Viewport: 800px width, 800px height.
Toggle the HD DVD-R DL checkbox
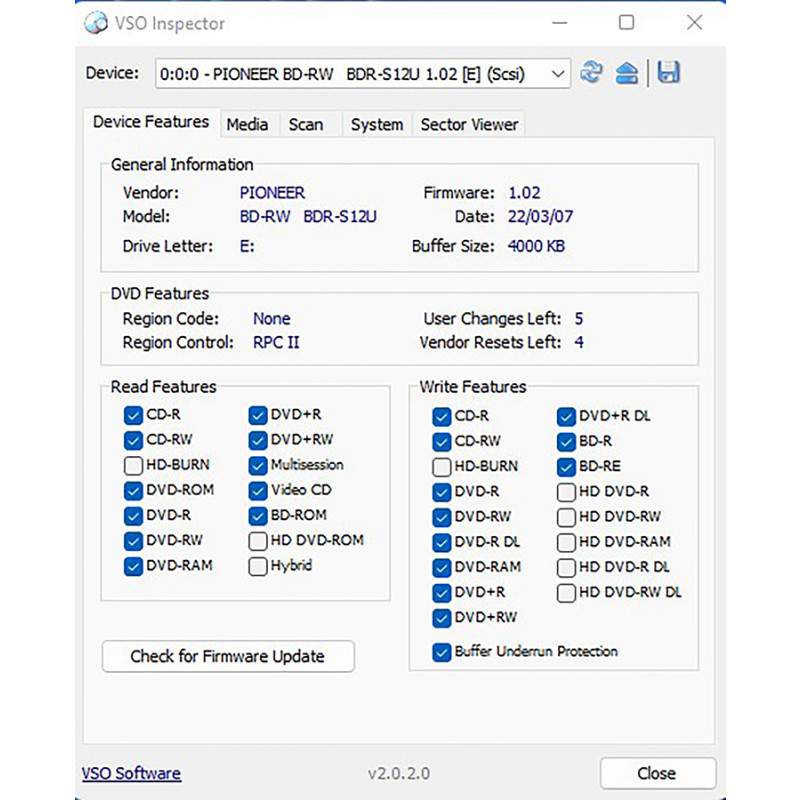coord(566,568)
